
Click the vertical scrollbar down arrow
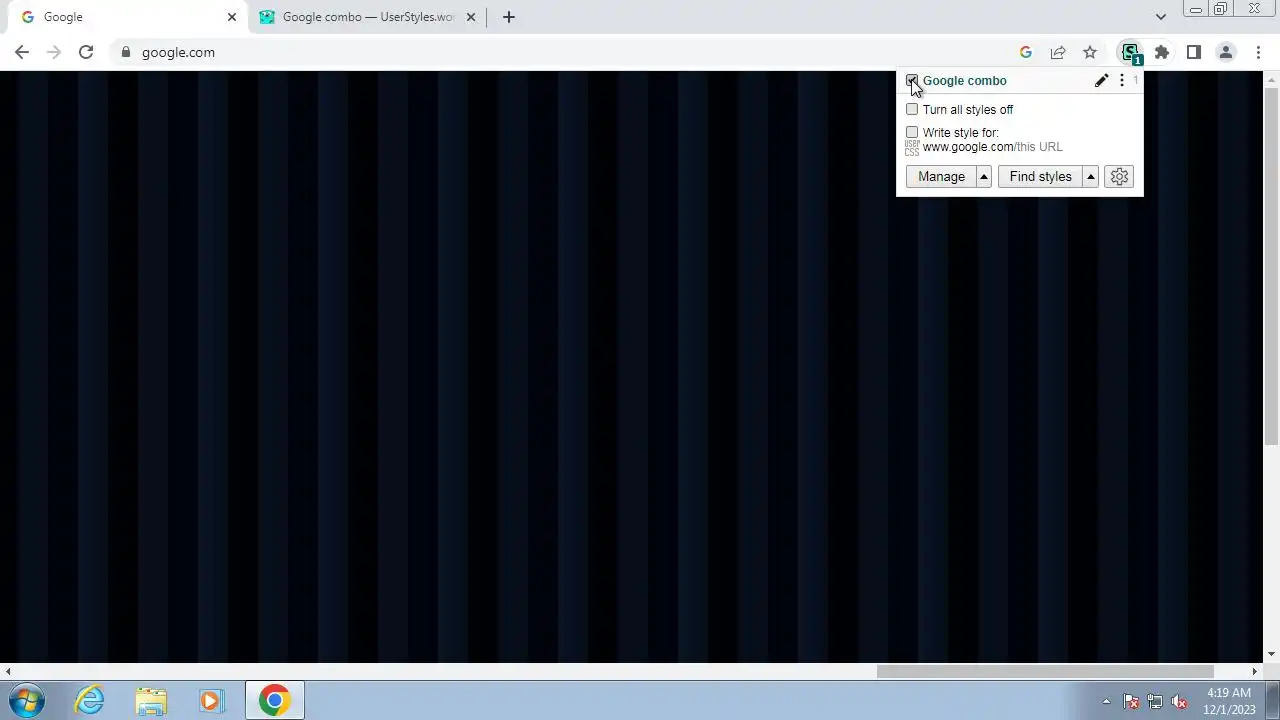(x=1271, y=655)
